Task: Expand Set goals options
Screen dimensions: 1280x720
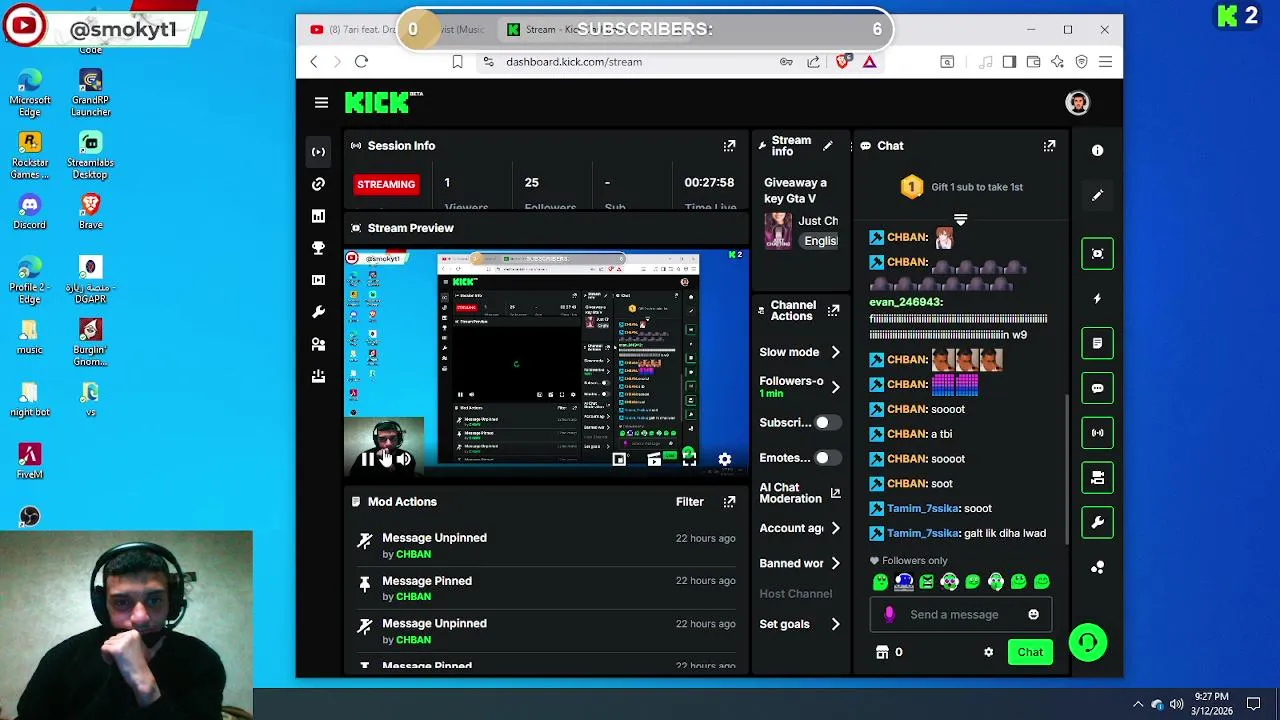Action: pyautogui.click(x=835, y=624)
